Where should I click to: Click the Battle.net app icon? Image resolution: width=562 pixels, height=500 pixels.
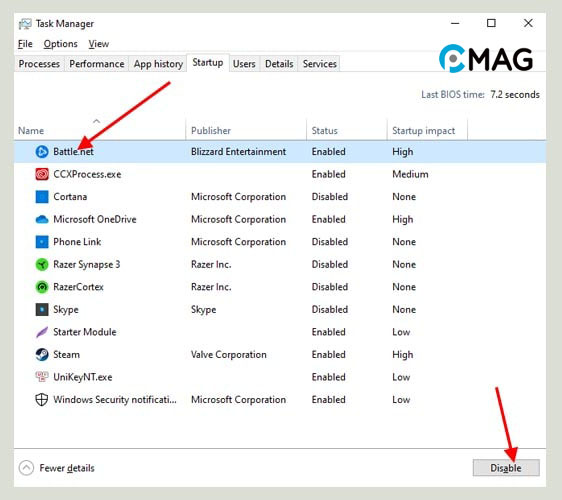tap(42, 152)
